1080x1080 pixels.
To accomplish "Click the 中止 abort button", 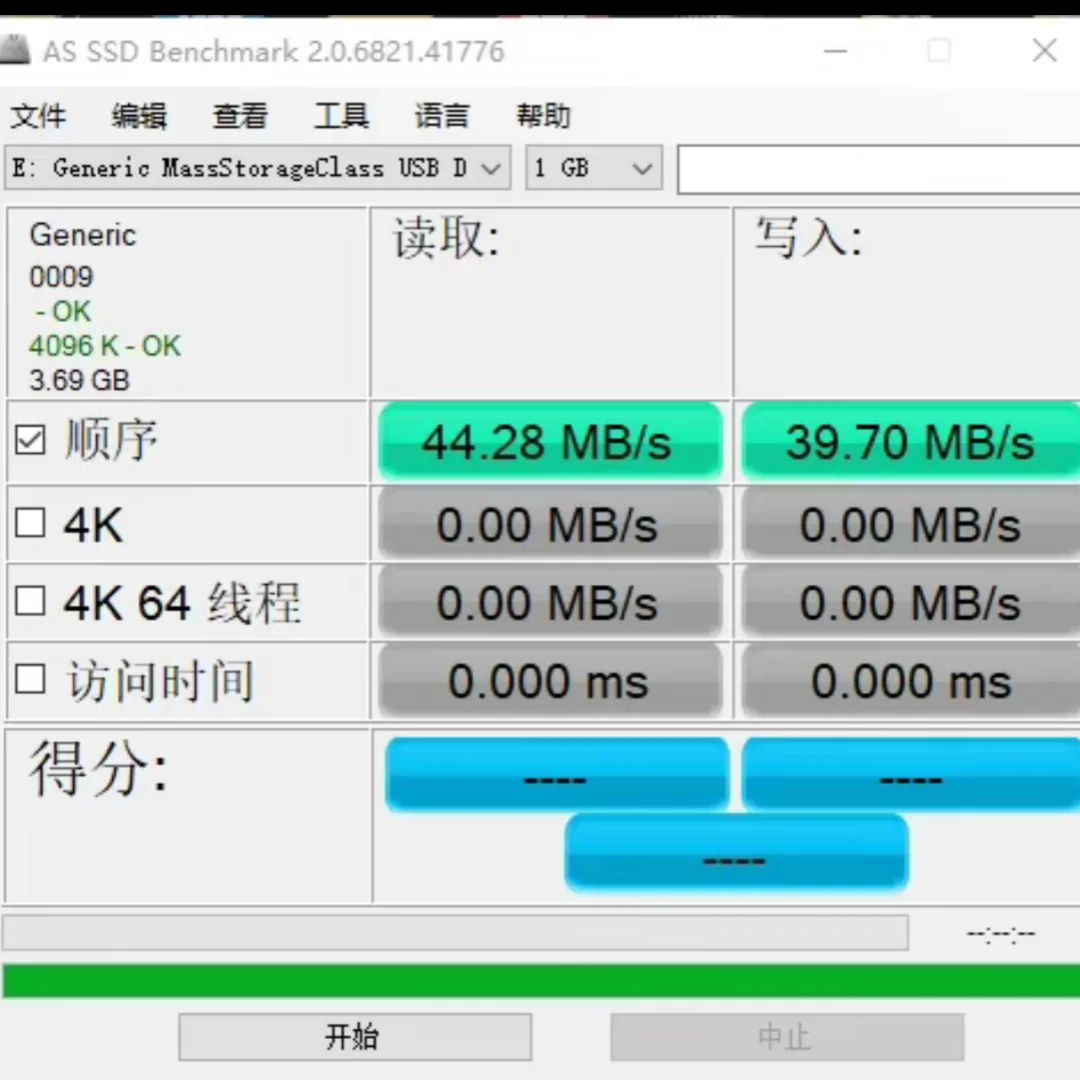I will point(787,1037).
